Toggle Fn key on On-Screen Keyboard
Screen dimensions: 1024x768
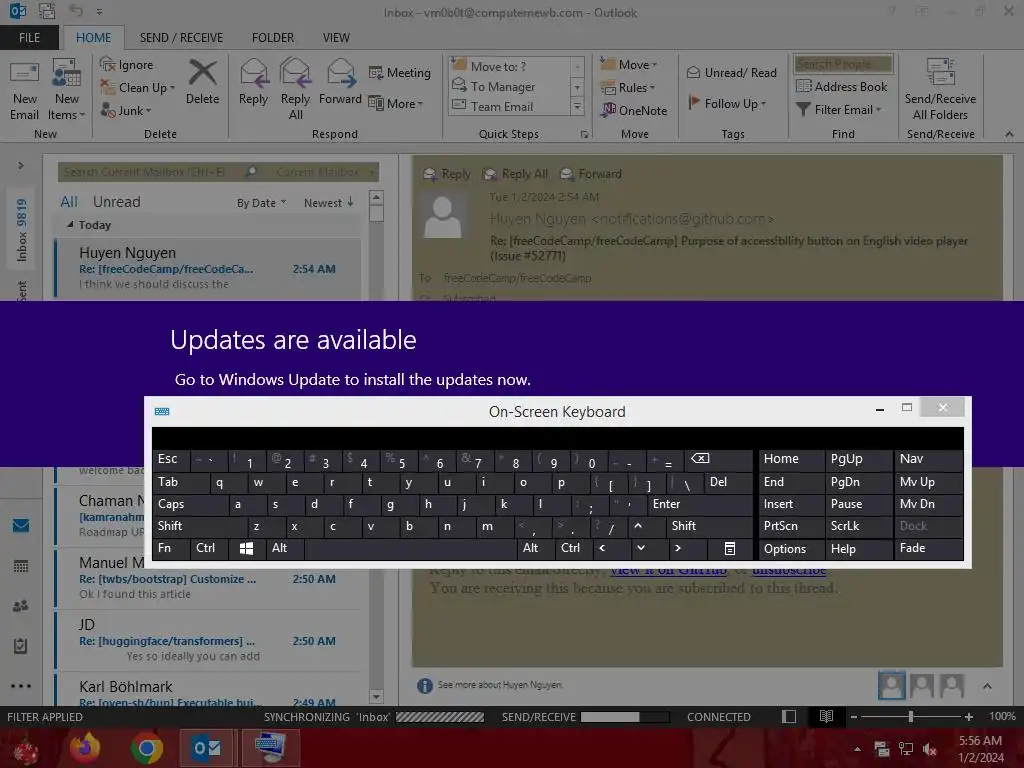pos(171,549)
